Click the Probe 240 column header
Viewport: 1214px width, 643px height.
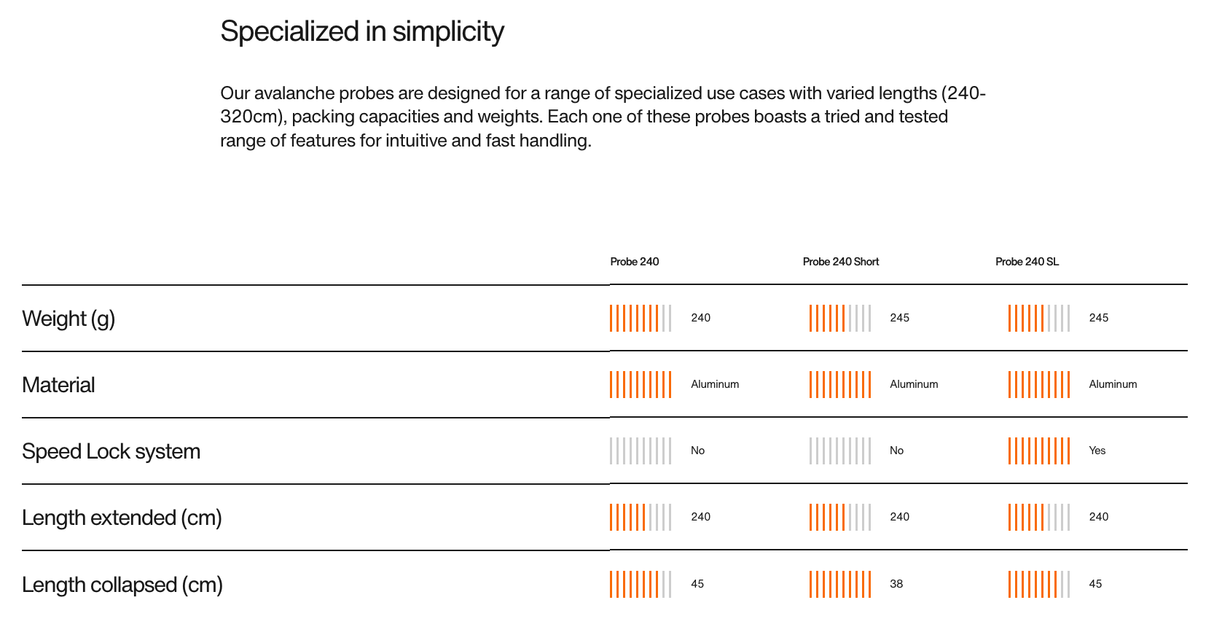634,262
